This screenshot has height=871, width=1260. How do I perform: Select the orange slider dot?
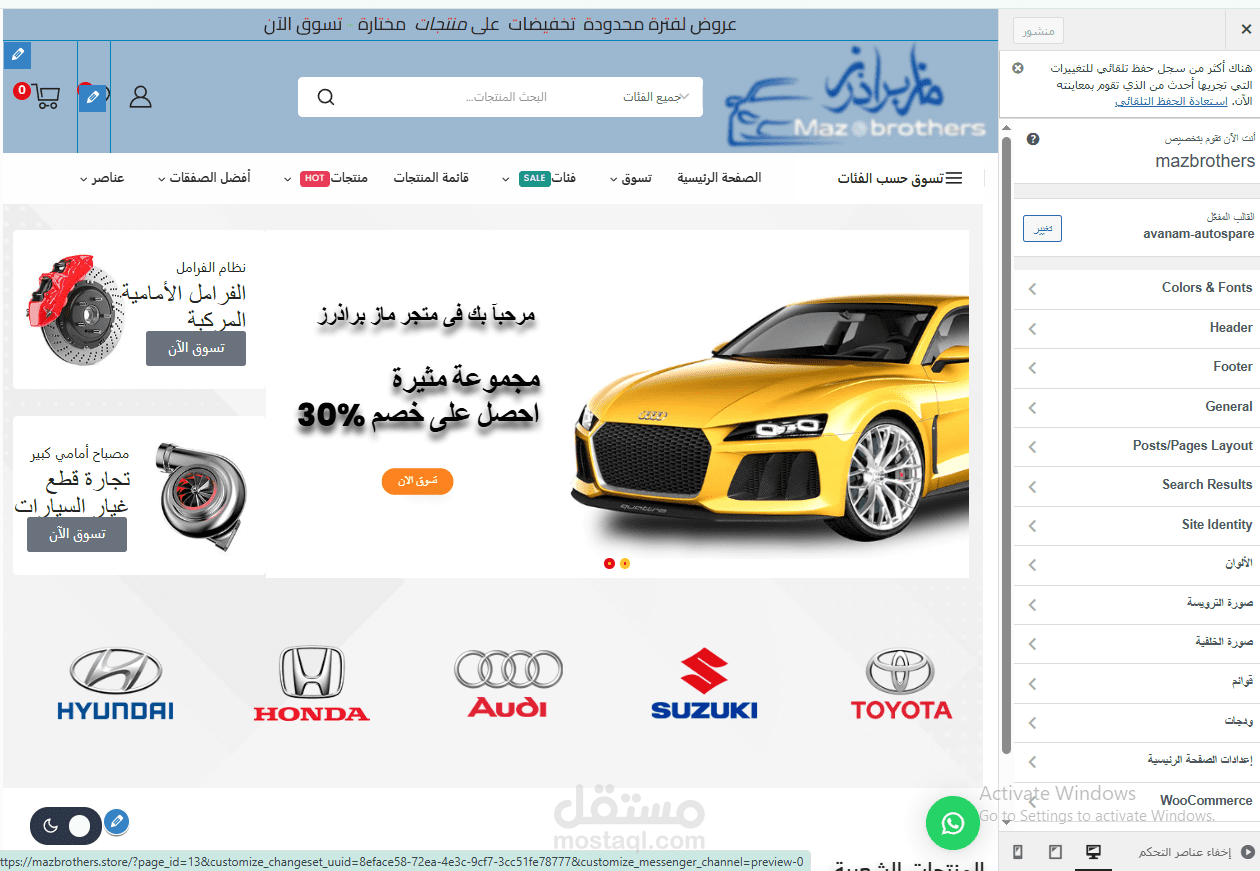pos(625,563)
